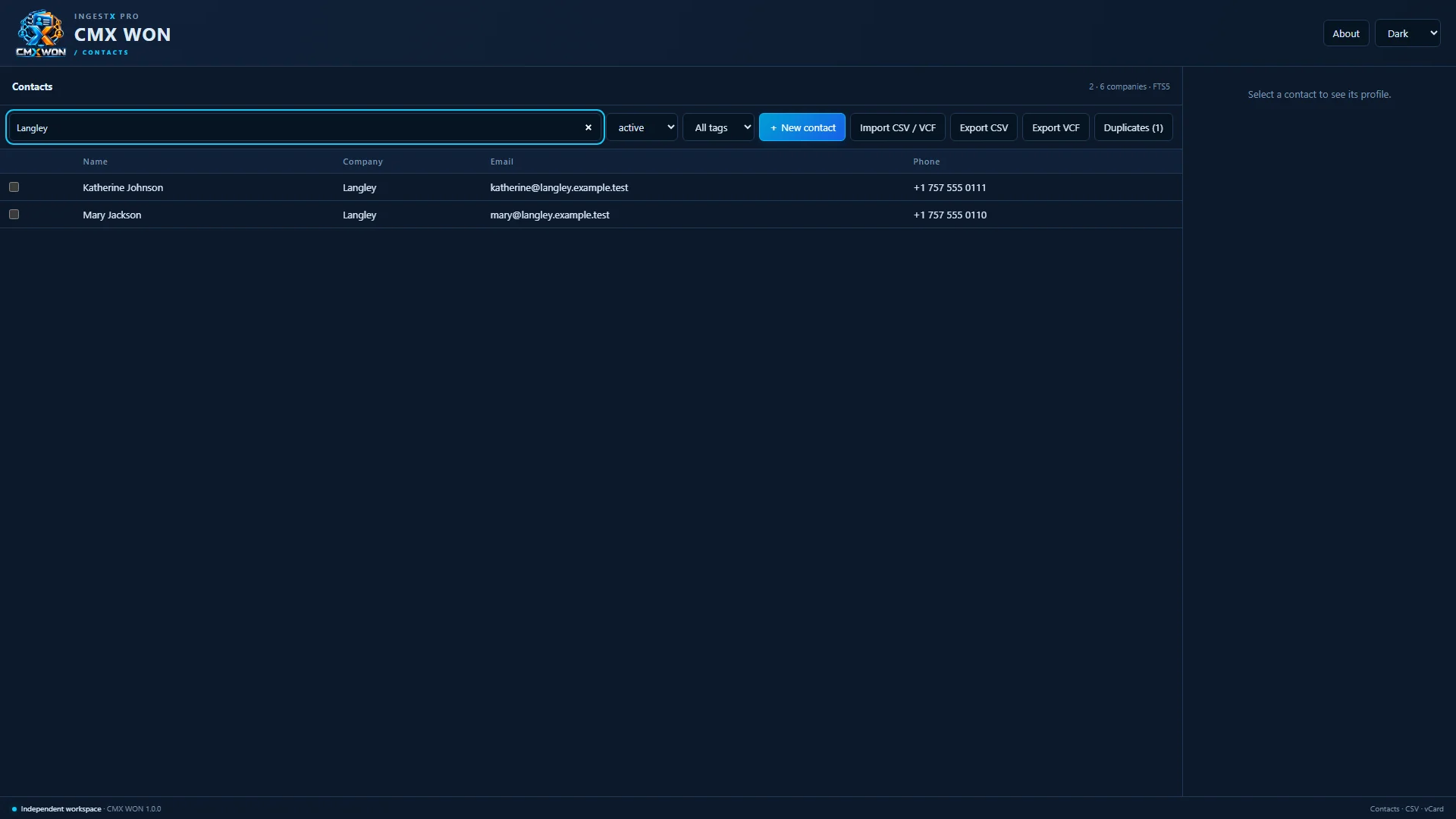Screen dimensions: 1456x819
Task: Sort by the Company column header
Action: coord(362,162)
